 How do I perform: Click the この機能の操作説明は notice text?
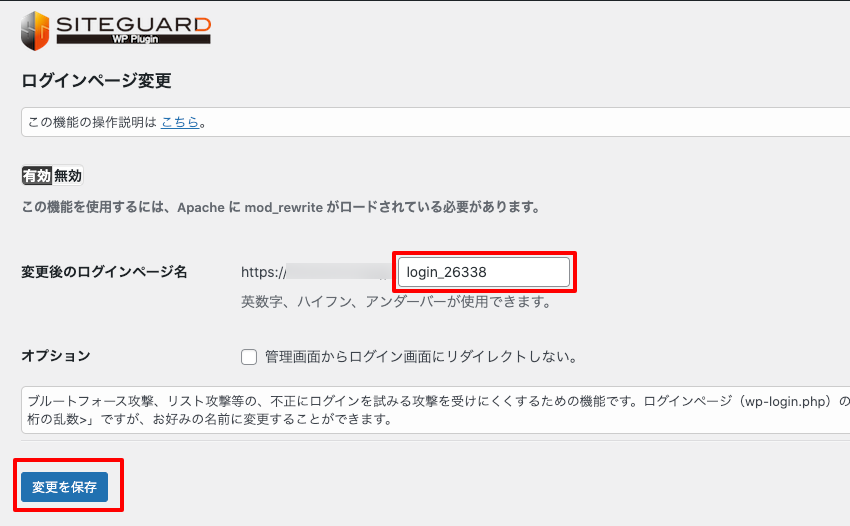click(x=92, y=122)
